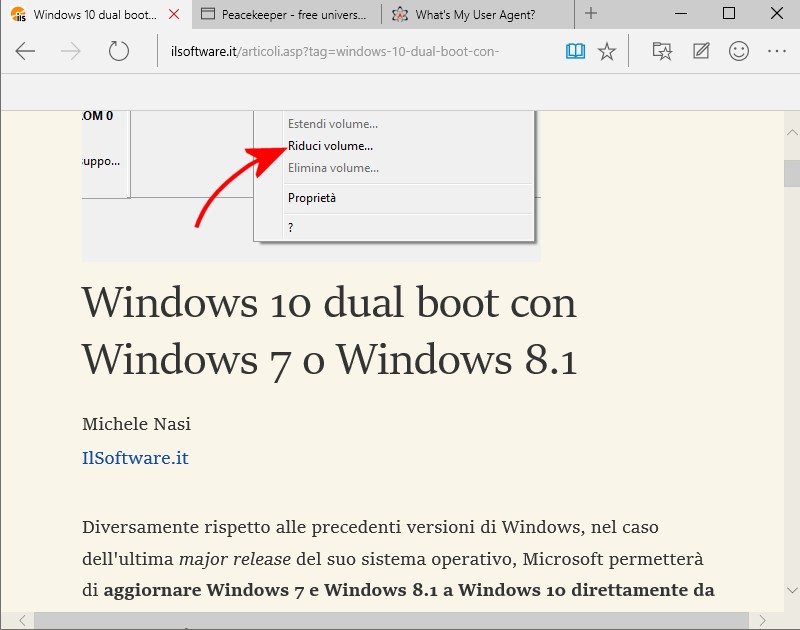
Task: Click the ilsoftware tab favicon
Action: [18, 14]
